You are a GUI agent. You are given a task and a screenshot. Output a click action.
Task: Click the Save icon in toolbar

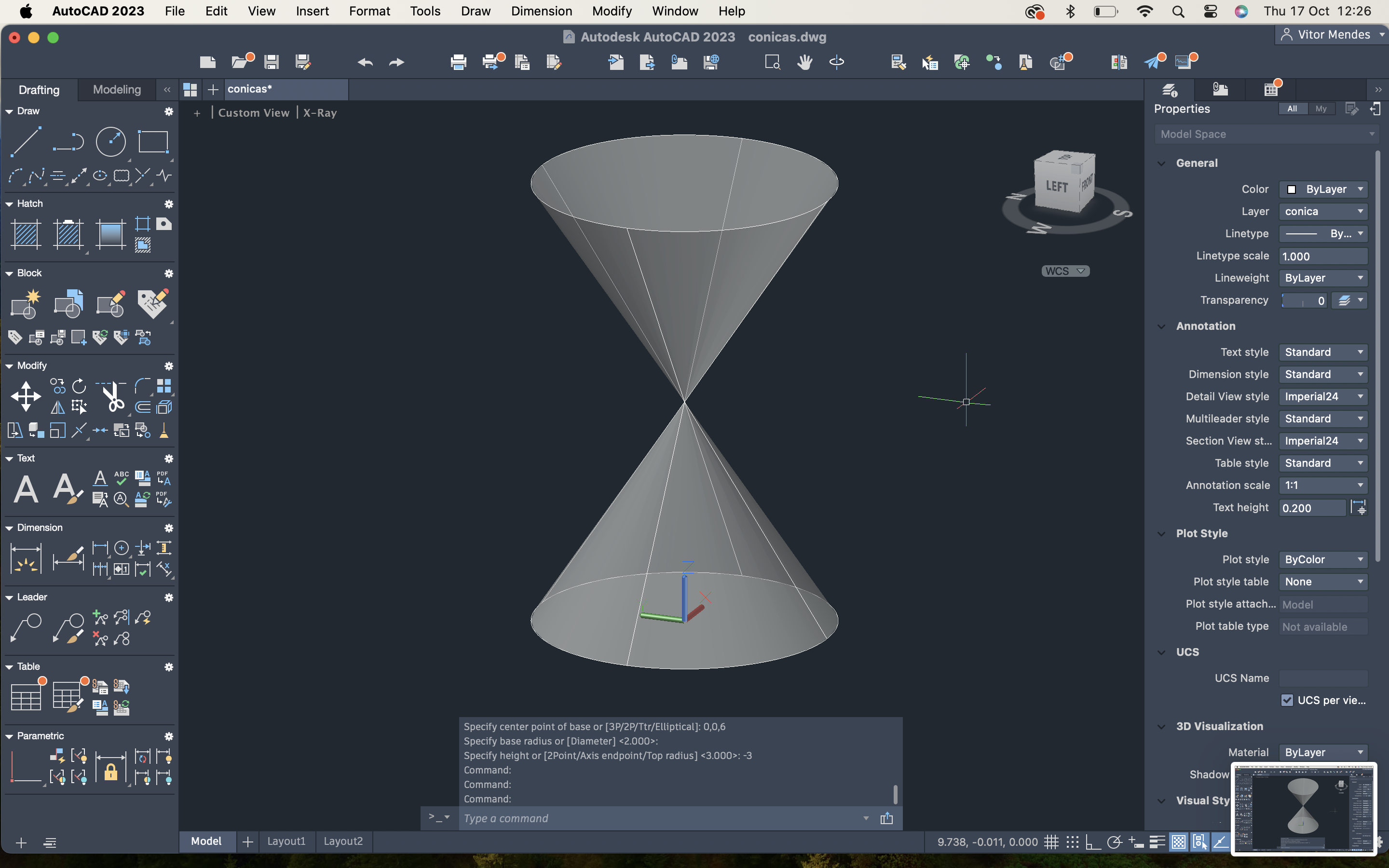point(272,62)
